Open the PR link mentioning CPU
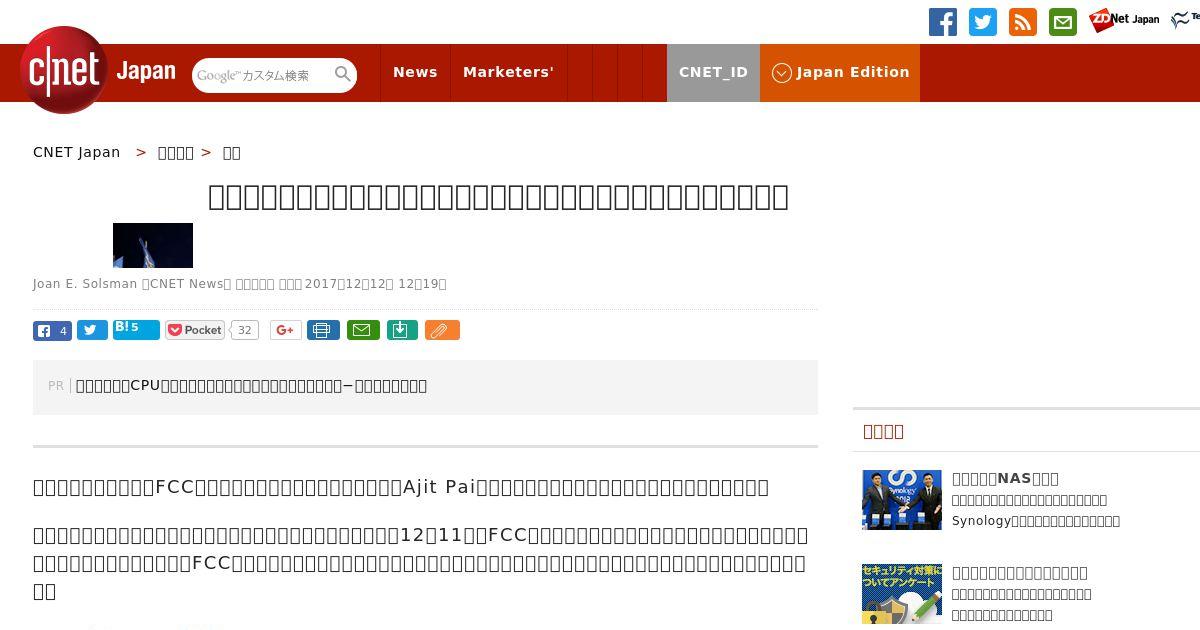Image resolution: width=1200 pixels, height=630 pixels. pyautogui.click(x=251, y=386)
